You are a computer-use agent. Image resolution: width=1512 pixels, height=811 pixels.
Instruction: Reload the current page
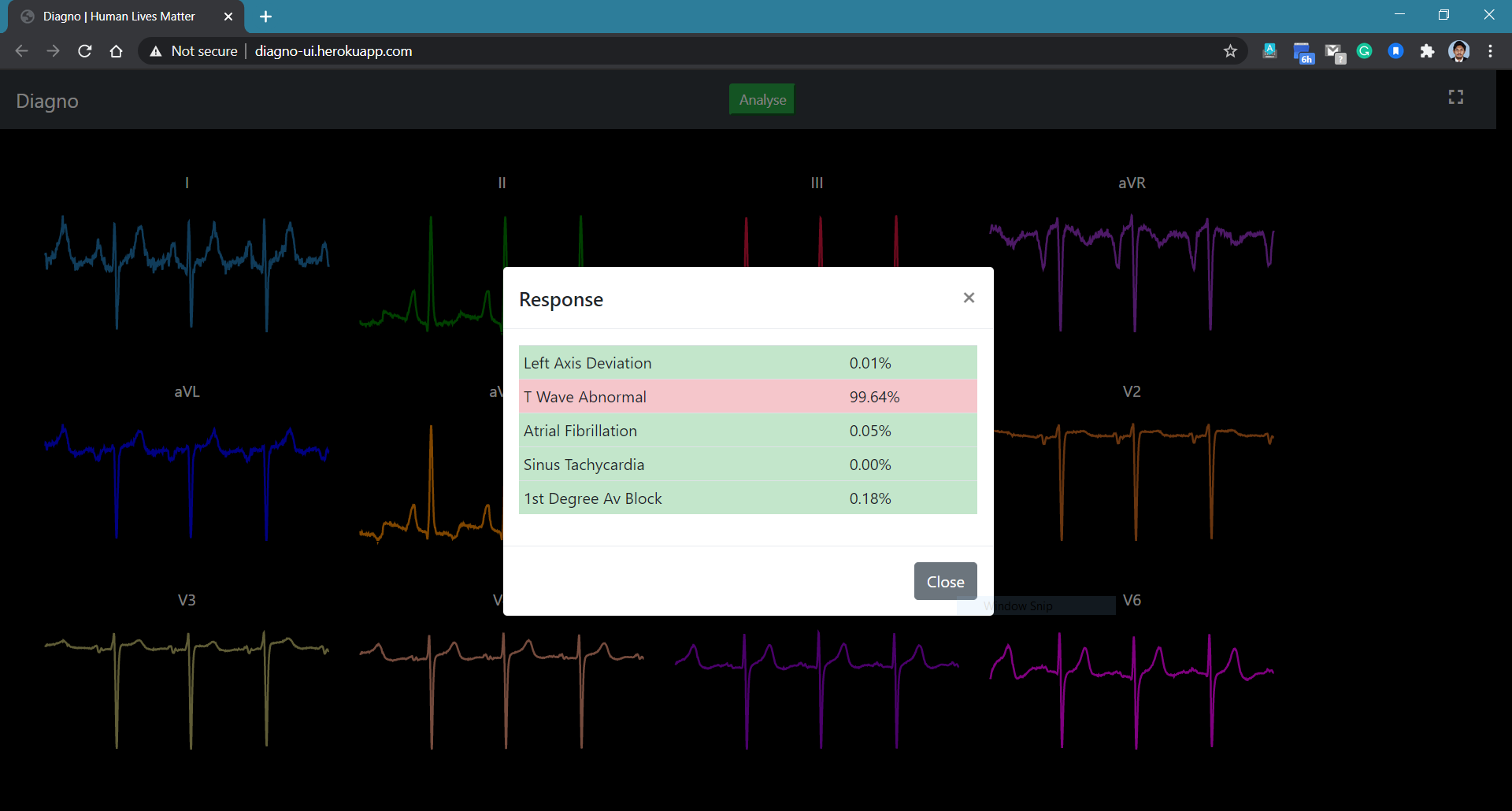pos(85,51)
